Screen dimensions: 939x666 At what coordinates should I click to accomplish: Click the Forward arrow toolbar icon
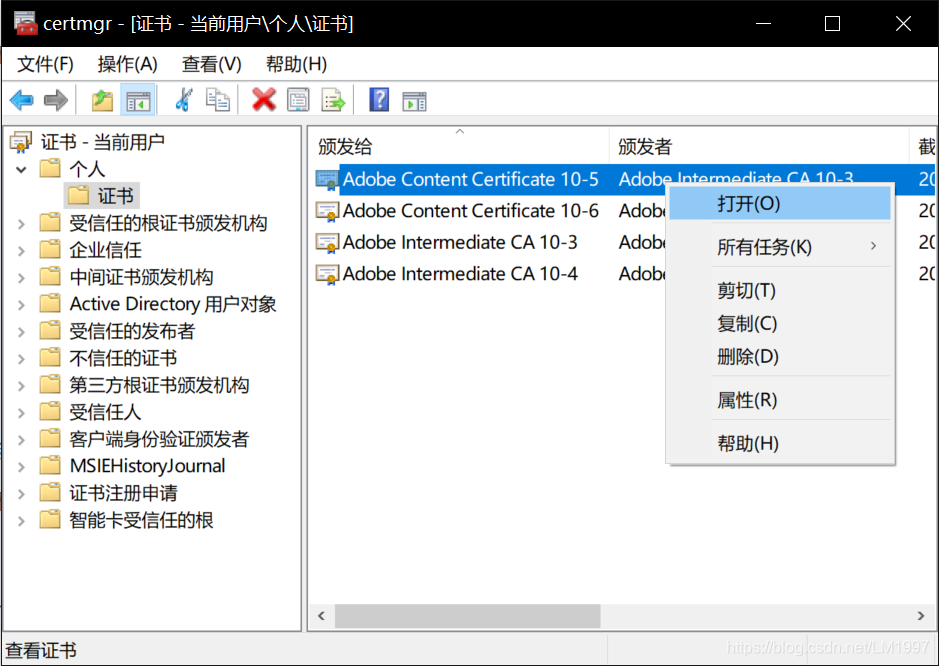coord(56,100)
